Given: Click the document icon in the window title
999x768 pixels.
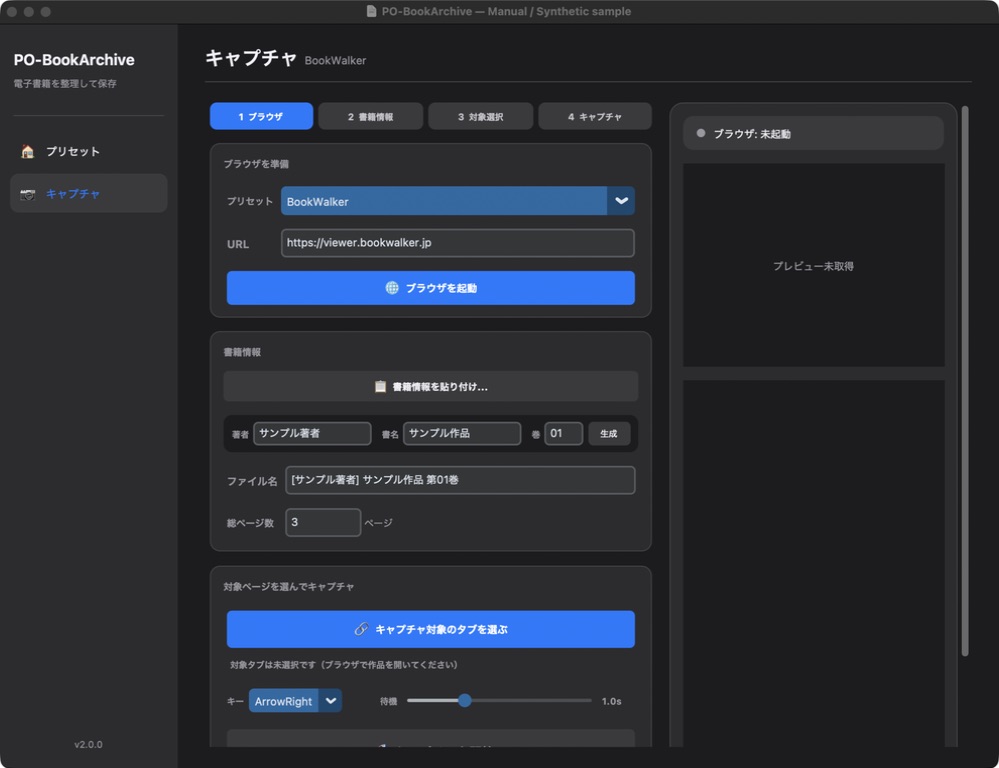Looking at the screenshot, I should pyautogui.click(x=371, y=11).
